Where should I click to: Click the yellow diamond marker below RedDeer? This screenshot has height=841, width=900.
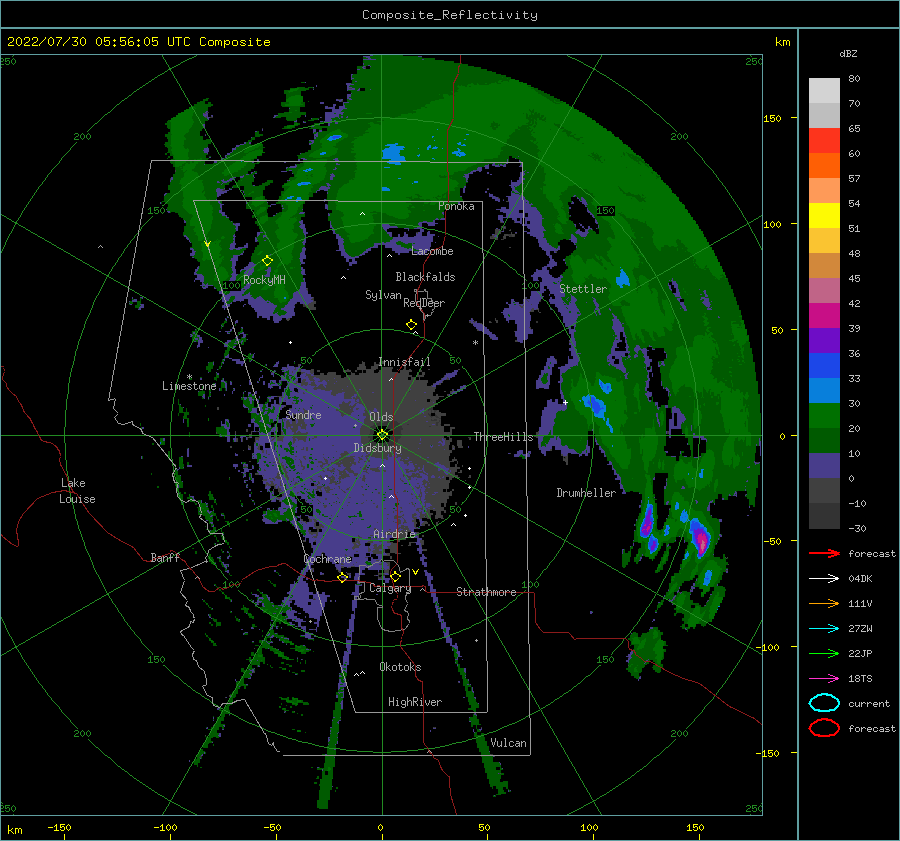pyautogui.click(x=412, y=325)
